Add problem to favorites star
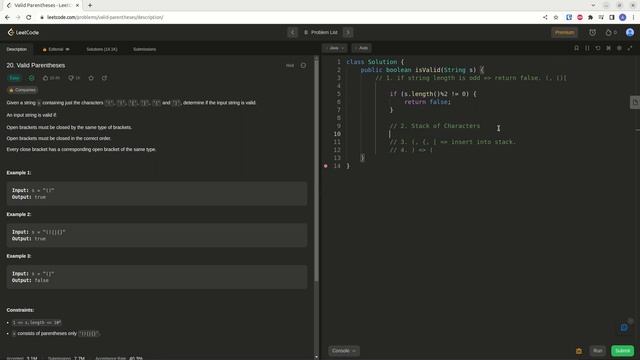The height and width of the screenshot is (360, 640). [91, 78]
